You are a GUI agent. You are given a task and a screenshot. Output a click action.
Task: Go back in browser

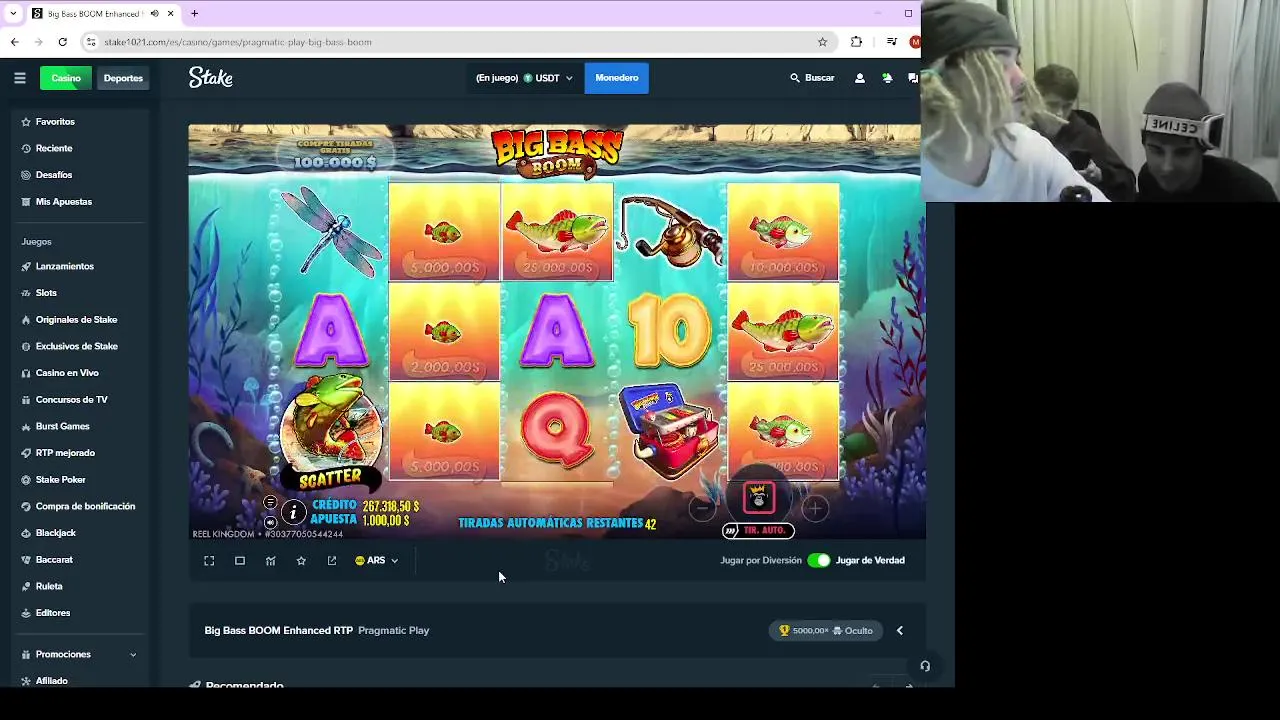coord(14,42)
